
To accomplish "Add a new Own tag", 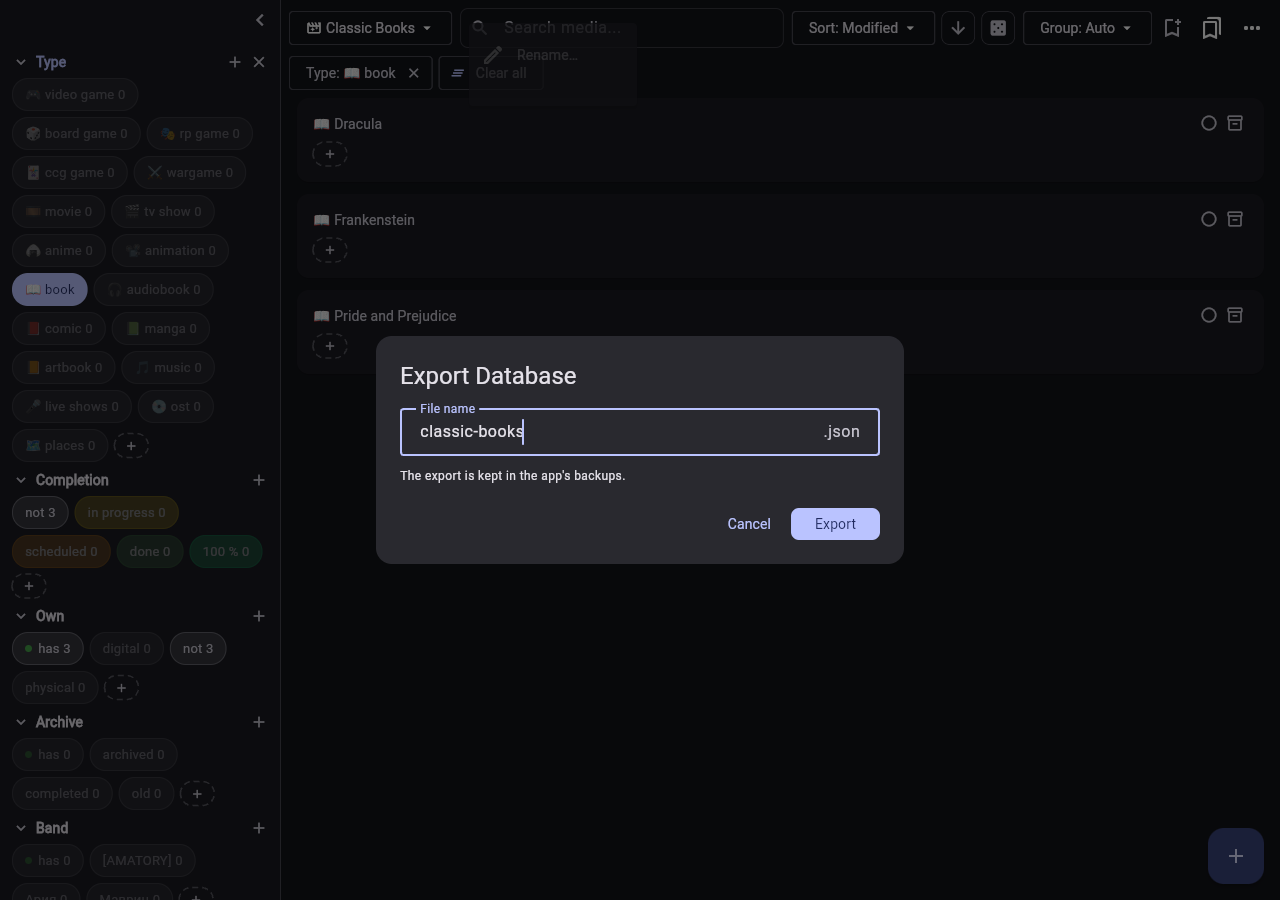I will point(259,616).
